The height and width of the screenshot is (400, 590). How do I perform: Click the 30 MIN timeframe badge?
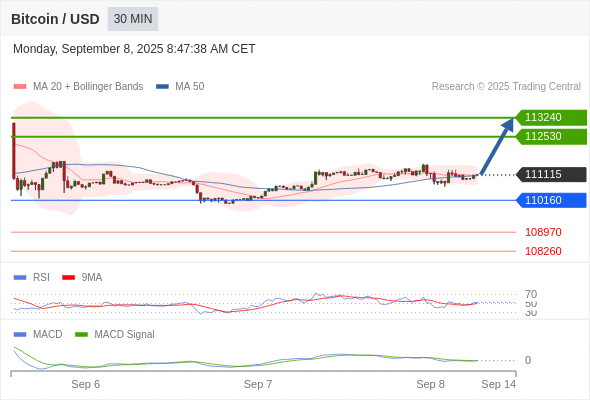pyautogui.click(x=133, y=19)
